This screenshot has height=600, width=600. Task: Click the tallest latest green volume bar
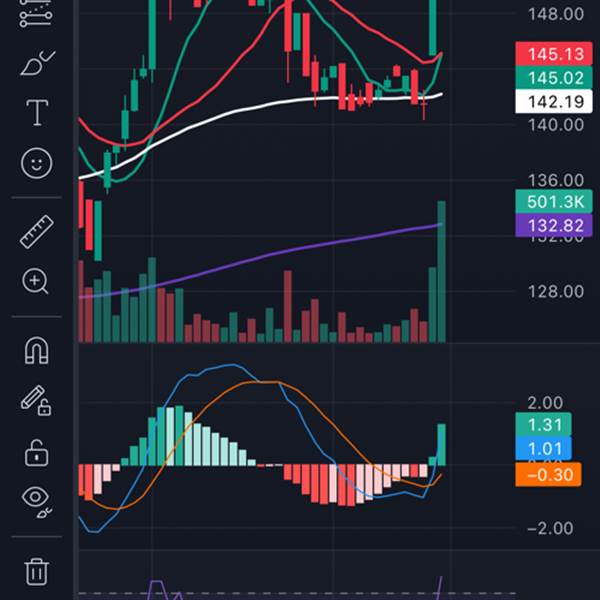coord(441,271)
